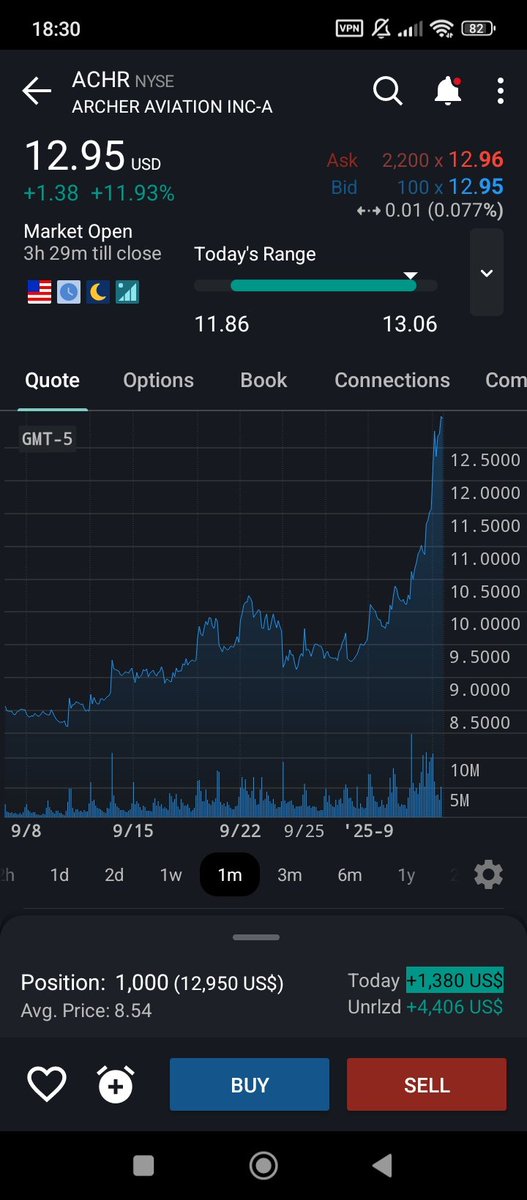Tap the moon overnight-trading icon
Screen dimensions: 527x1200
tap(98, 292)
